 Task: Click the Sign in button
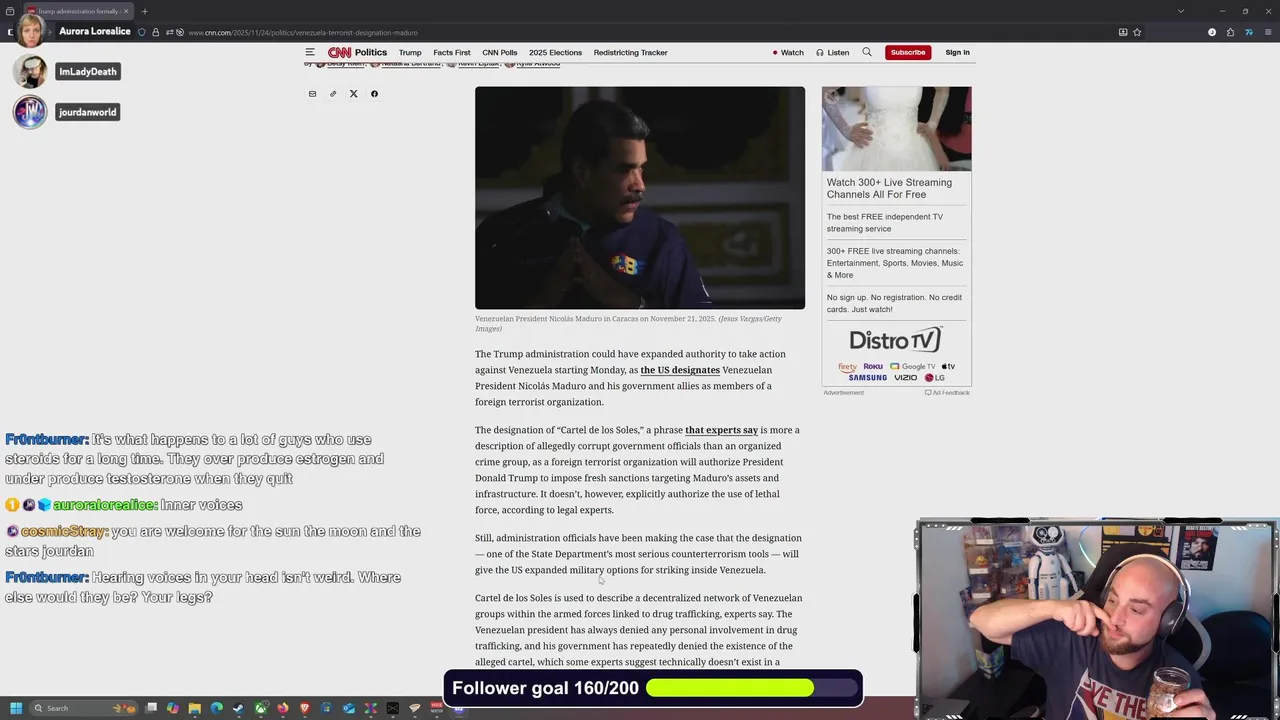pyautogui.click(x=957, y=52)
